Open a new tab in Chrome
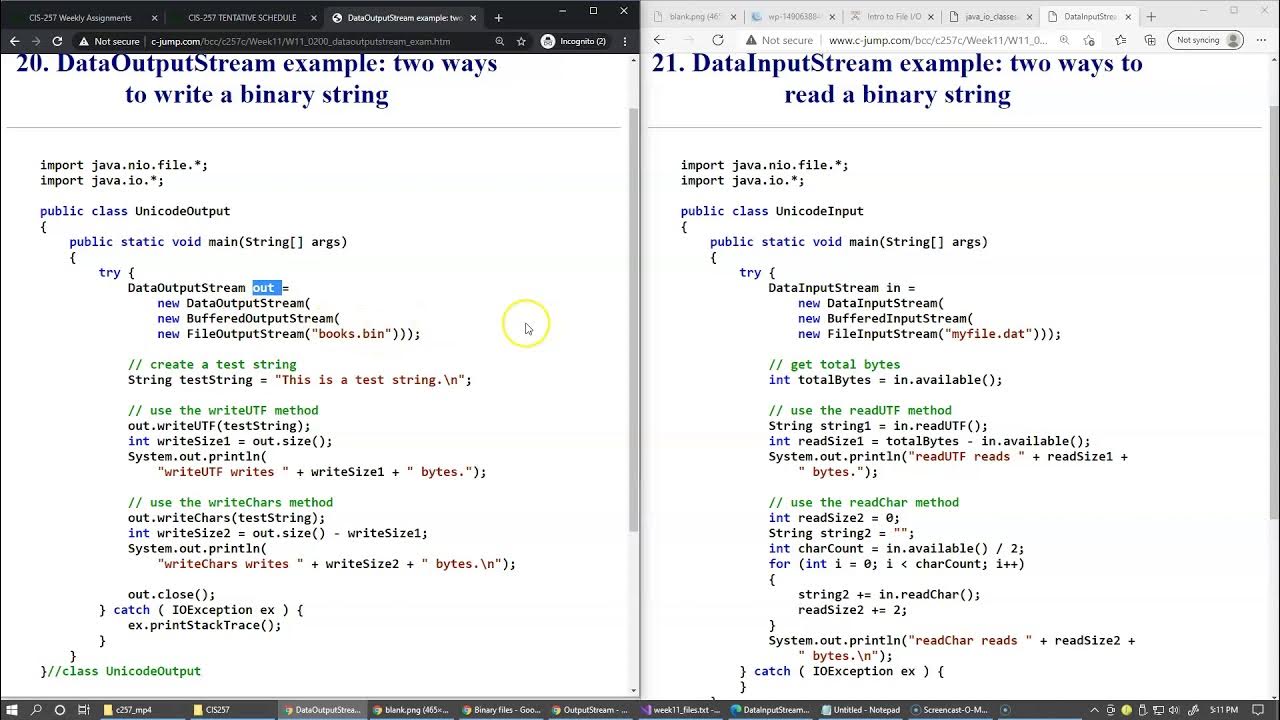Viewport: 1280px width, 720px height. click(x=498, y=17)
